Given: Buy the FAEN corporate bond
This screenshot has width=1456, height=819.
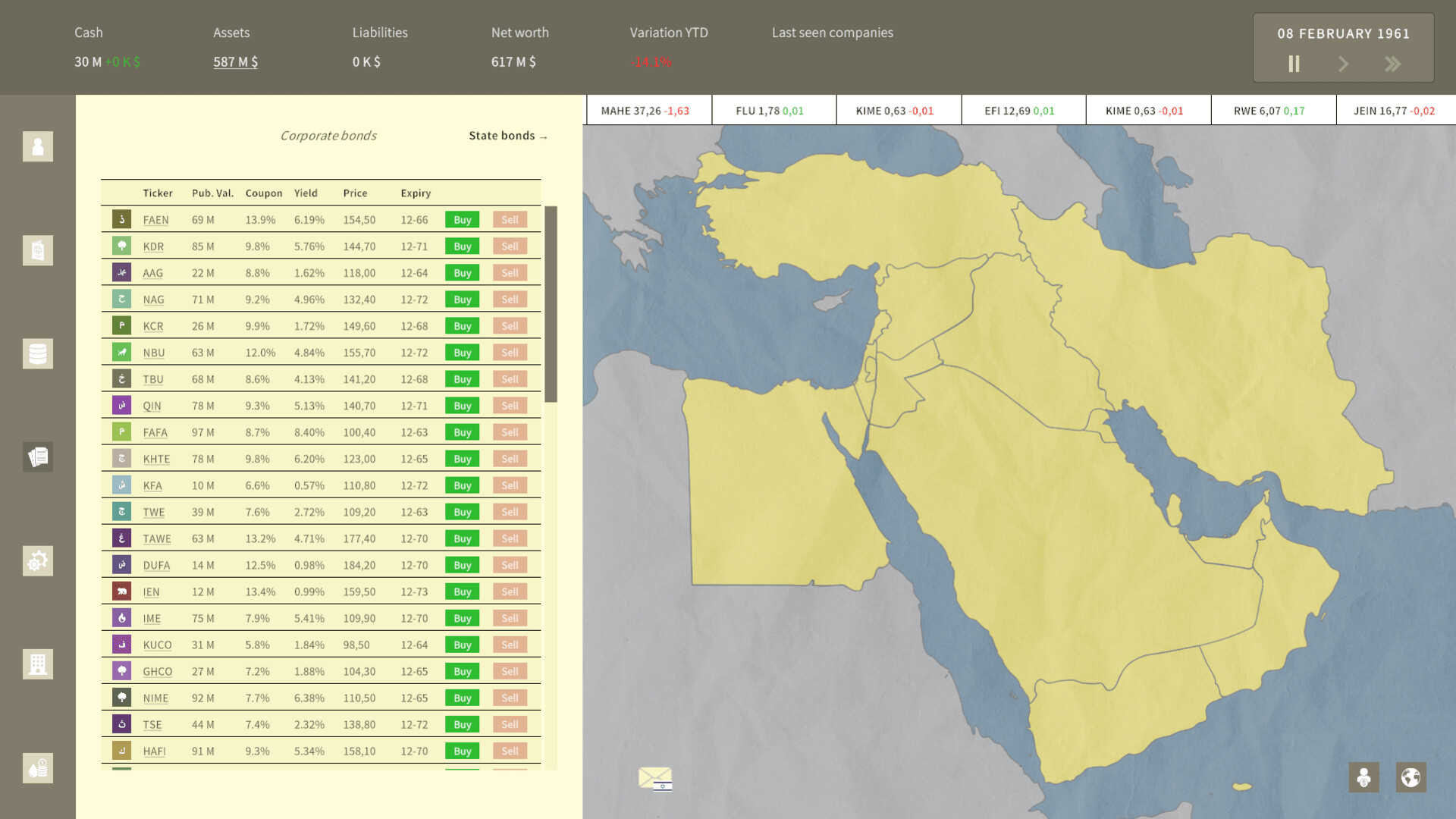Looking at the screenshot, I should click(462, 219).
